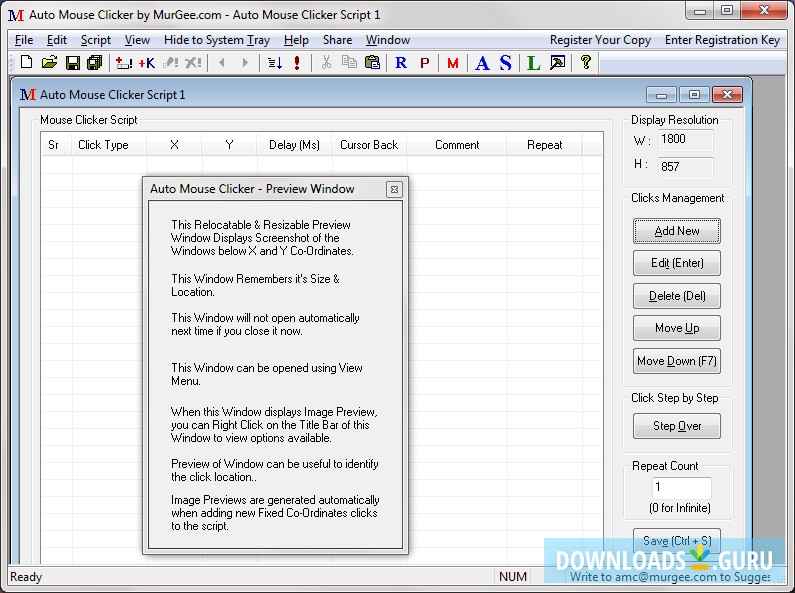This screenshot has width=795, height=593.
Task: Click the Cursor Back column header
Action: coord(369,145)
